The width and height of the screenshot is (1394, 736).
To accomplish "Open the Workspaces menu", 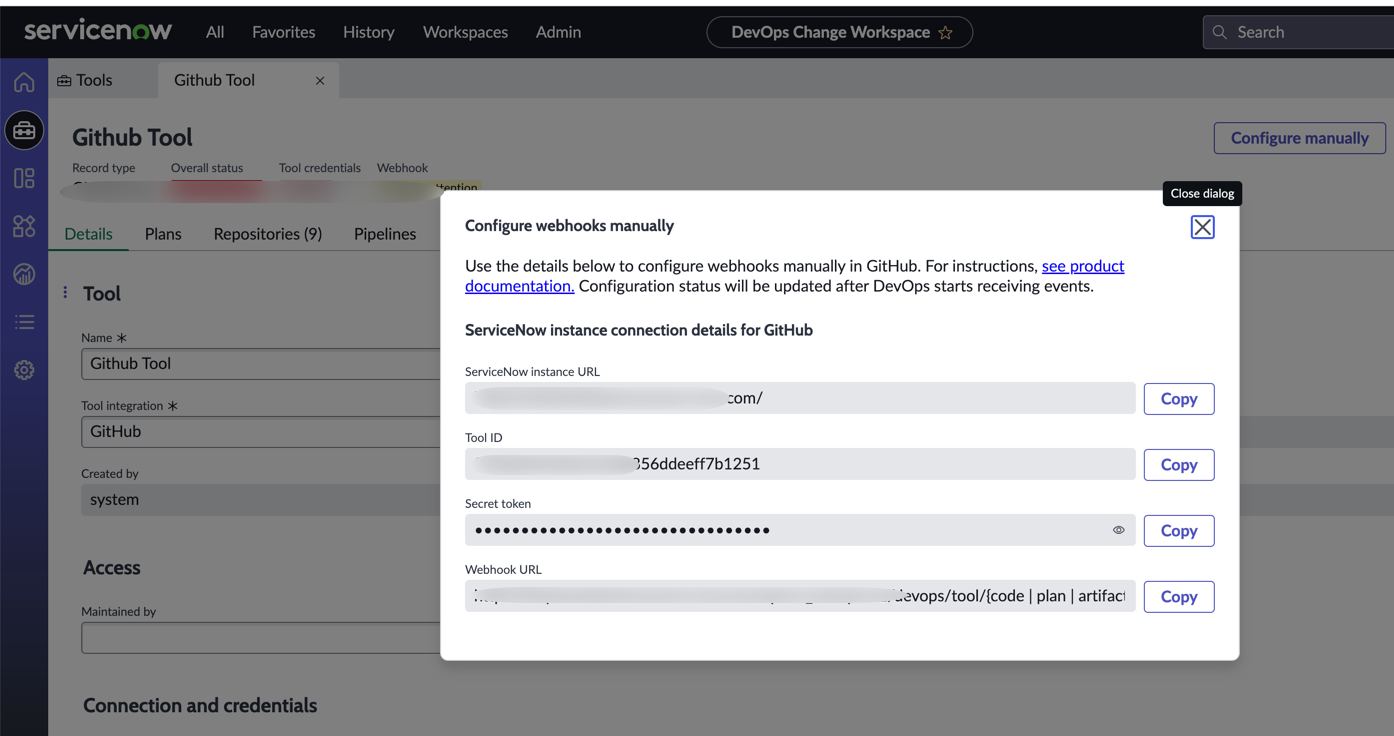I will [x=465, y=32].
